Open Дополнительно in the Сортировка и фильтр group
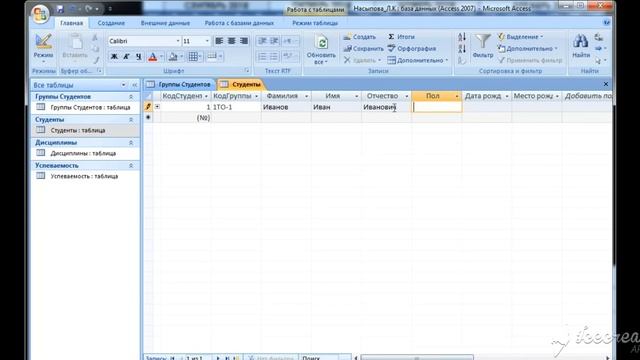 coord(527,49)
